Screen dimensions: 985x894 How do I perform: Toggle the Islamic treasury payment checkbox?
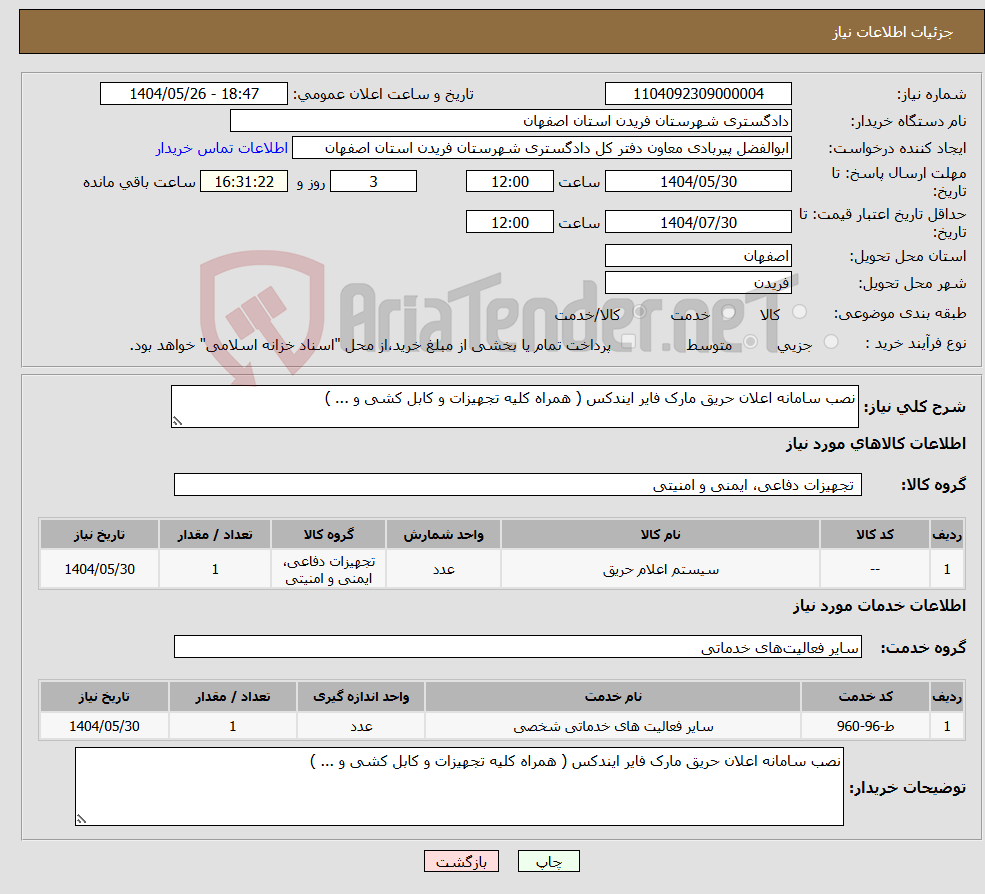click(628, 342)
